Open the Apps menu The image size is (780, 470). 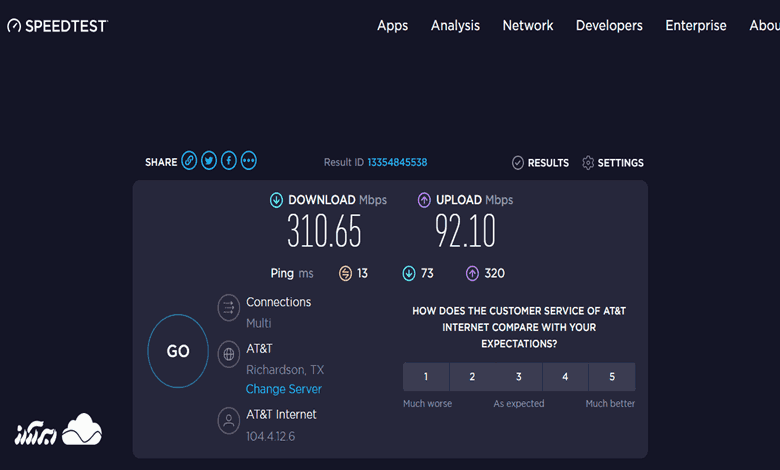392,26
